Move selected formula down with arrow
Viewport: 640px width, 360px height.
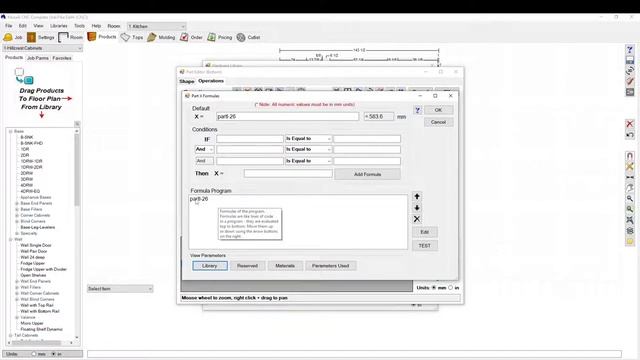click(417, 208)
